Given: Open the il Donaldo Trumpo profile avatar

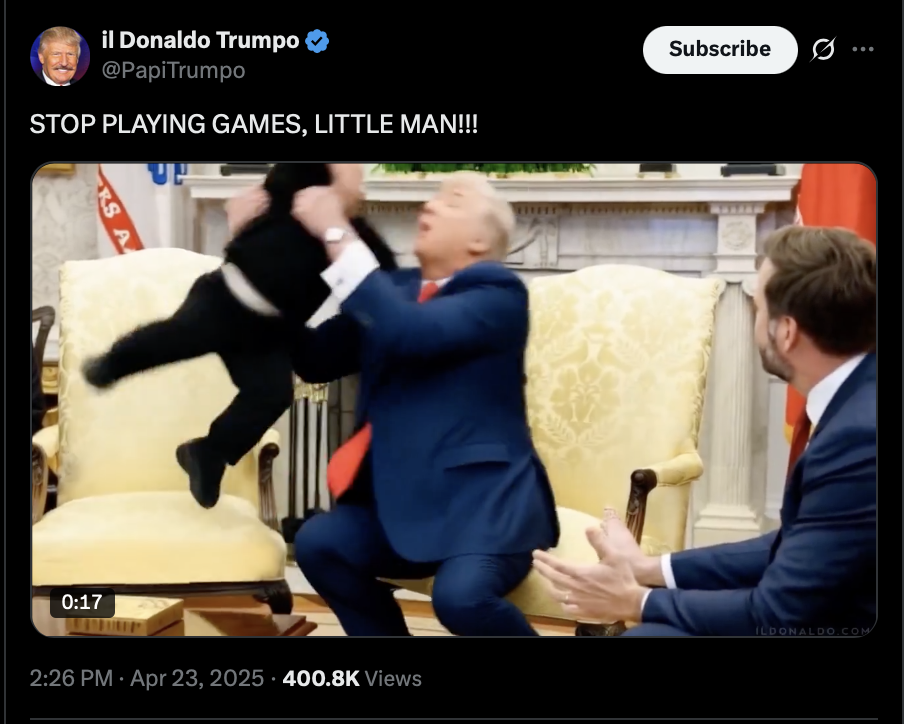Looking at the screenshot, I should [x=59, y=56].
